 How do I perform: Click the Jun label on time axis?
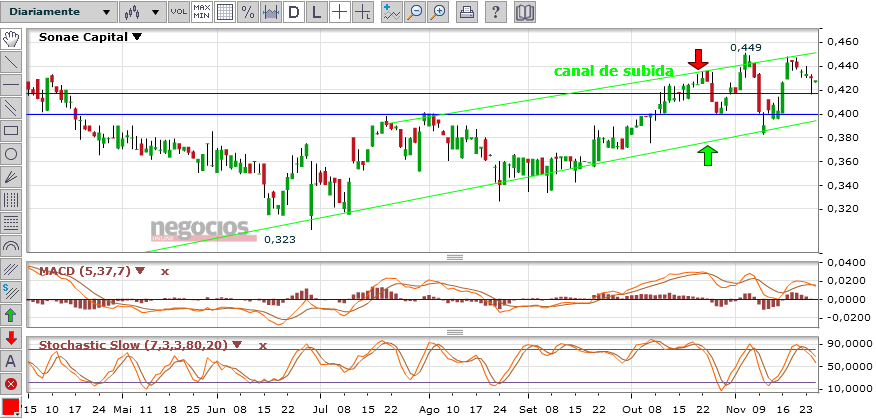tap(215, 408)
